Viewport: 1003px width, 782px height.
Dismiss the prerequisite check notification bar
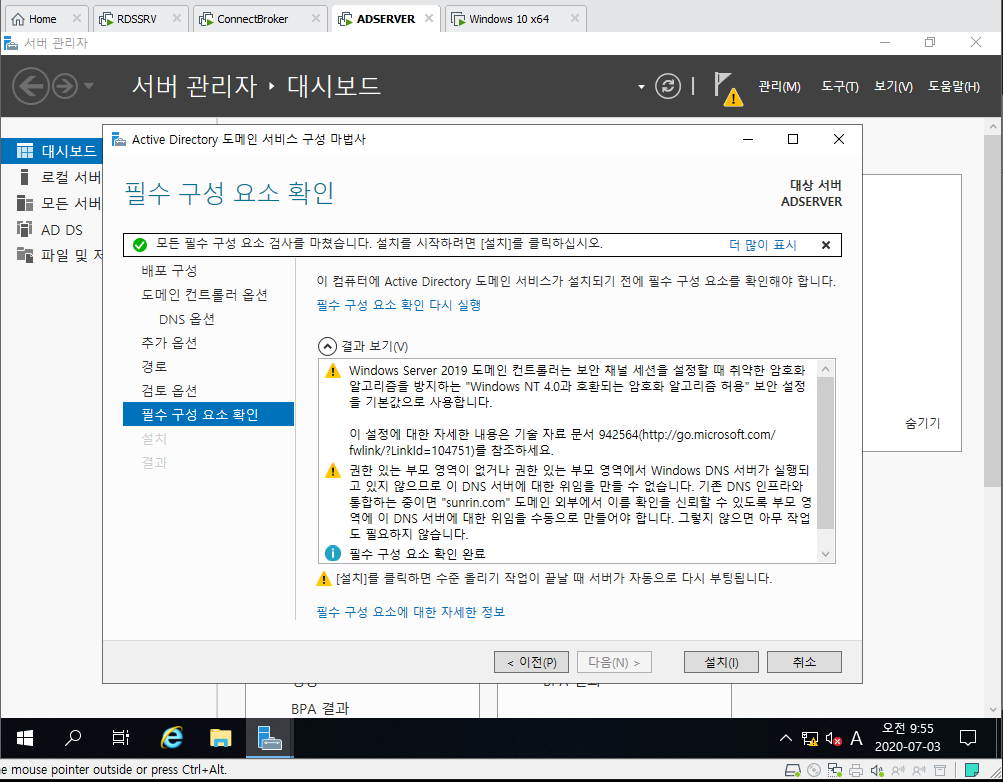826,245
